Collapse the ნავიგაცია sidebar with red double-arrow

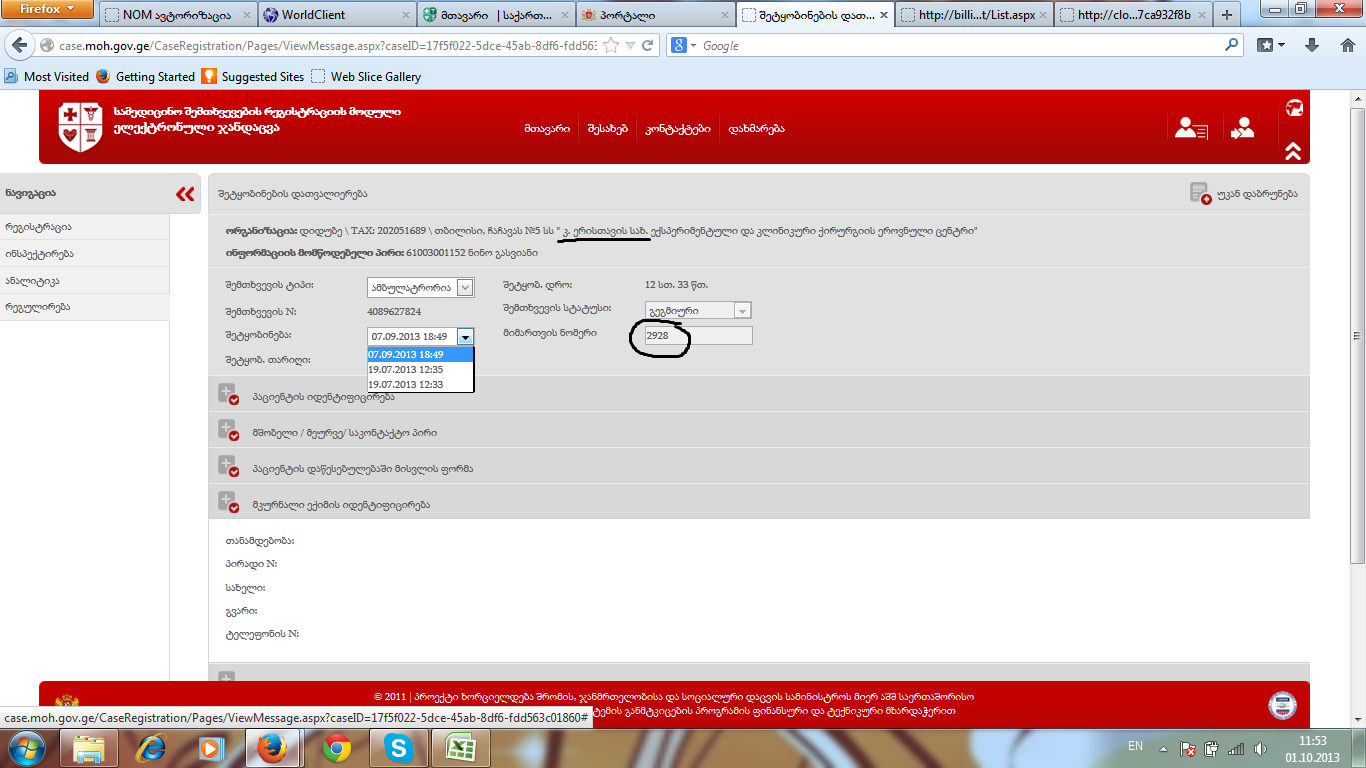click(x=185, y=194)
